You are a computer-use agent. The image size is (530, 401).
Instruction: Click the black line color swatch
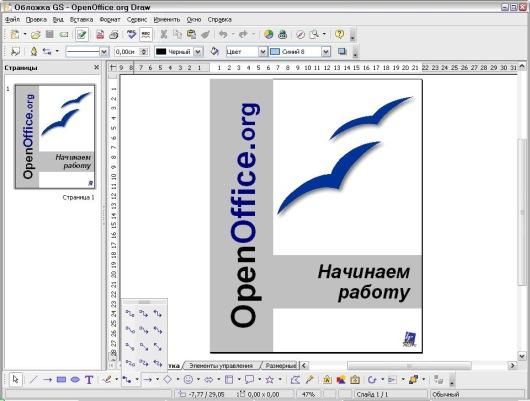point(161,52)
